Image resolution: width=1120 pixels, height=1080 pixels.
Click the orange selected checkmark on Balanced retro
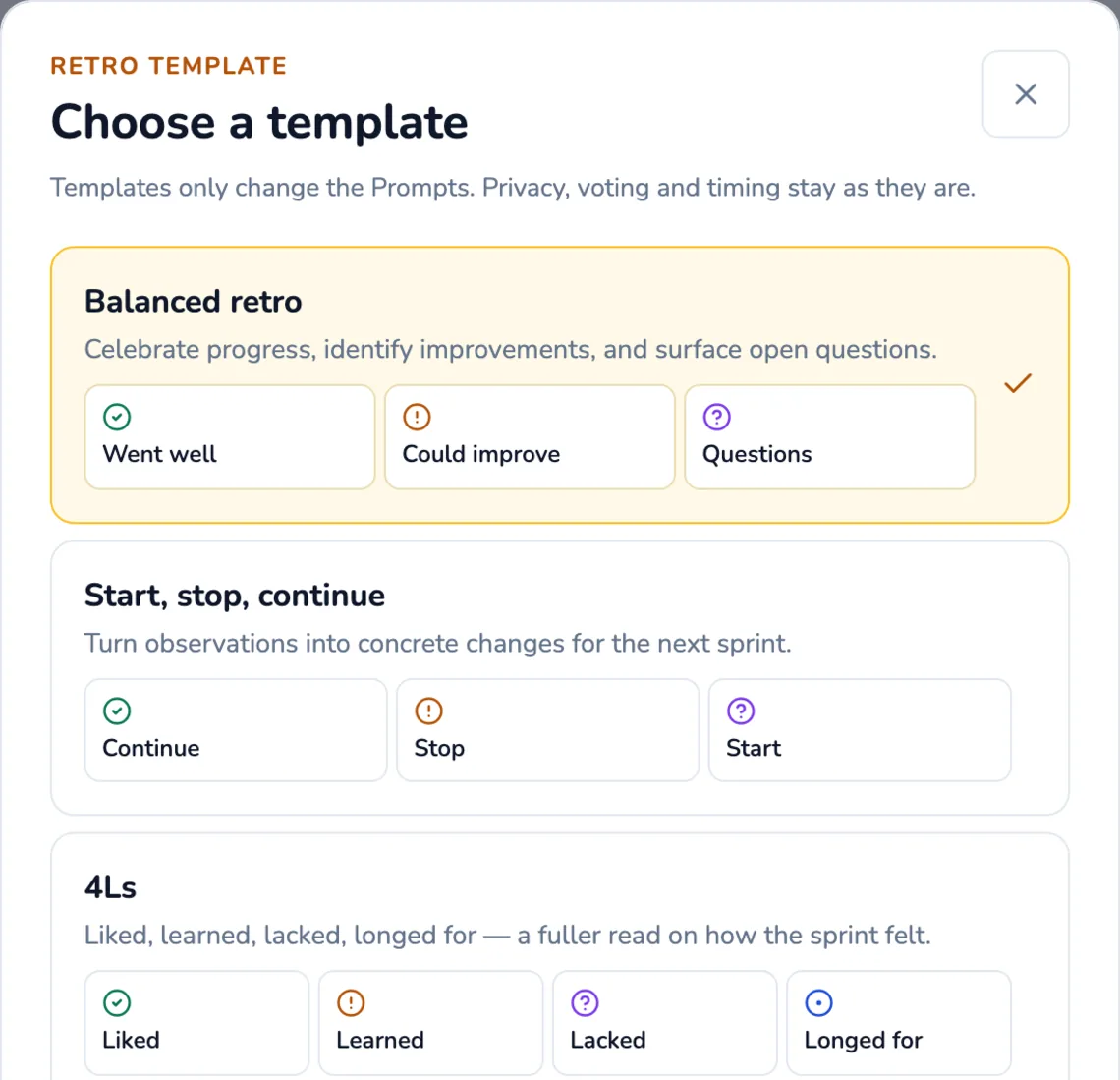pyautogui.click(x=1018, y=383)
